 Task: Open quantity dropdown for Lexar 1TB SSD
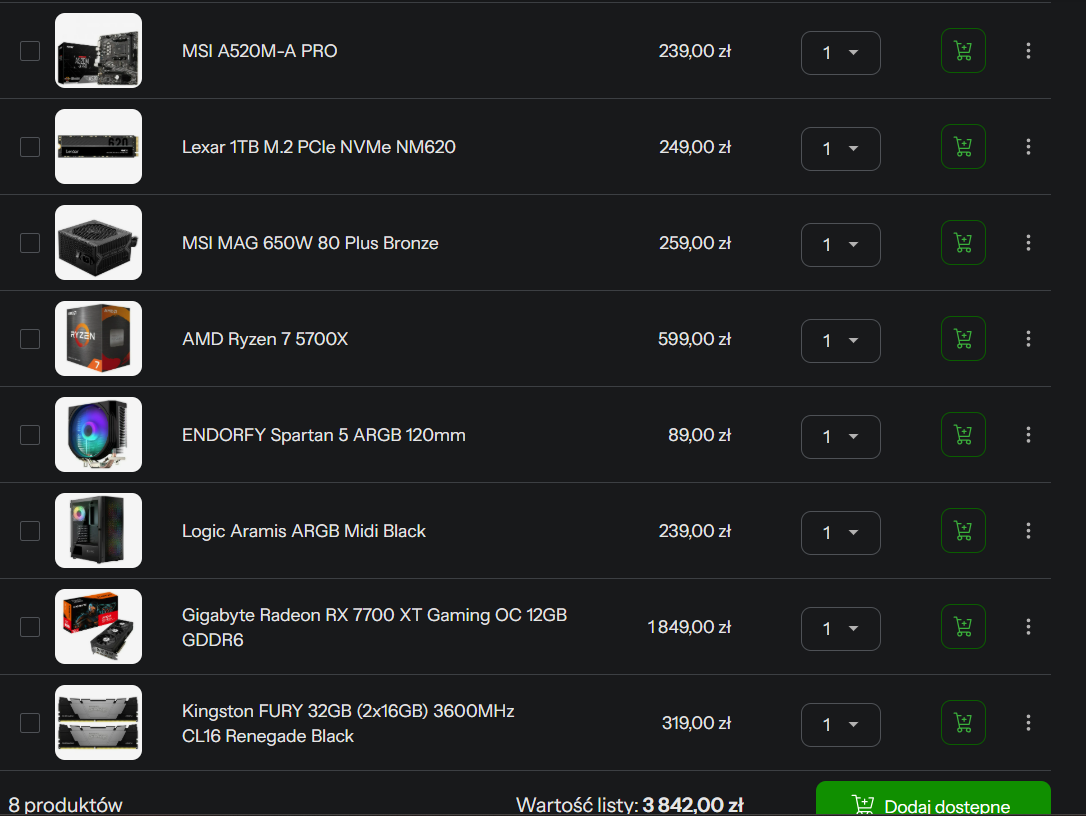coord(841,149)
